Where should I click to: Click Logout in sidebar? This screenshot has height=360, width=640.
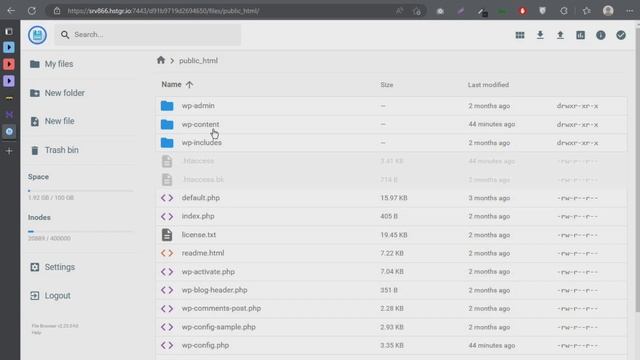(x=50, y=296)
